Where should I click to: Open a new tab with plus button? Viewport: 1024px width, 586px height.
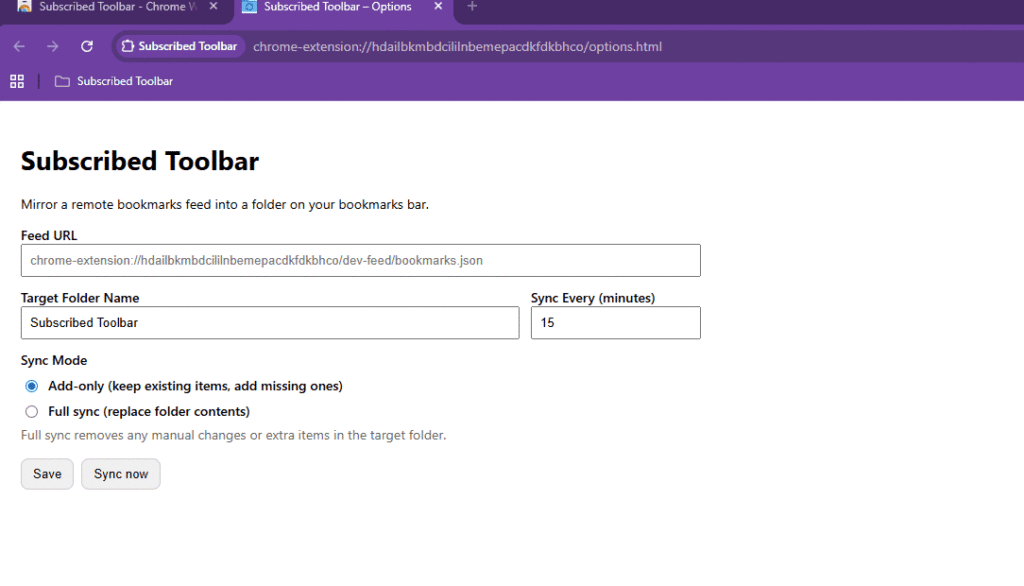(x=472, y=7)
